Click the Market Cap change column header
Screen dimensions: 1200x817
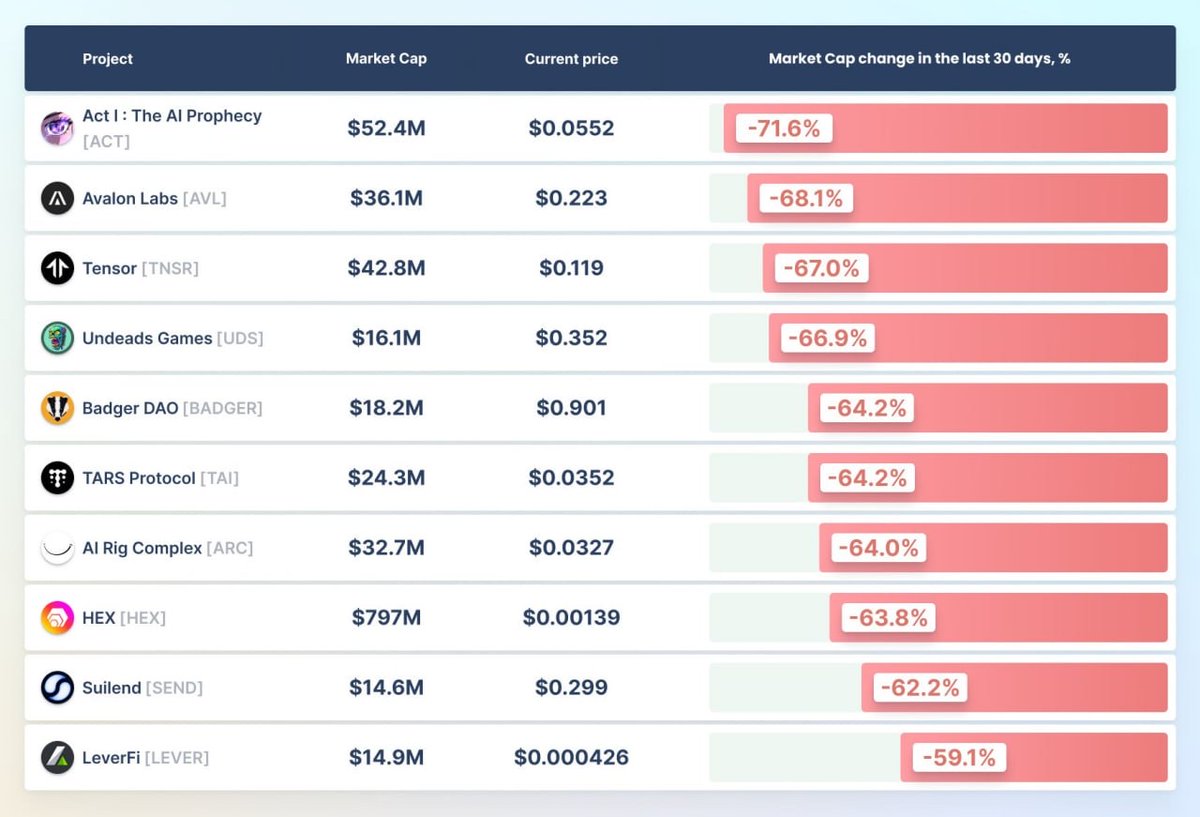[919, 59]
